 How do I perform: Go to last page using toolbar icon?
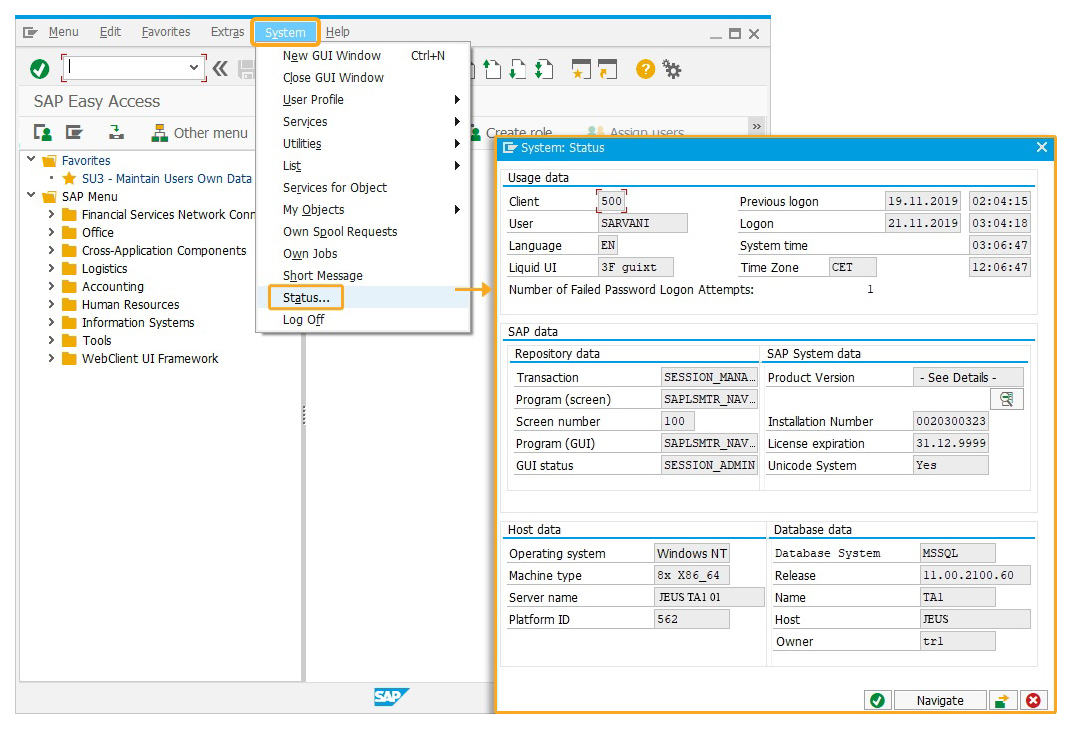(x=544, y=69)
